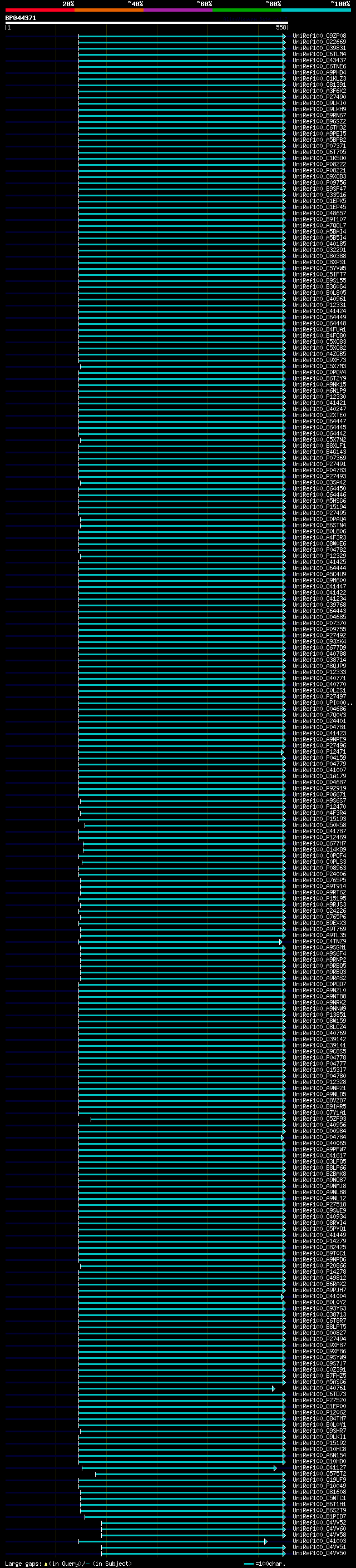This screenshot has width=356, height=1568.
Task: Open hit UniRef100_P27490
Action: click(x=319, y=97)
